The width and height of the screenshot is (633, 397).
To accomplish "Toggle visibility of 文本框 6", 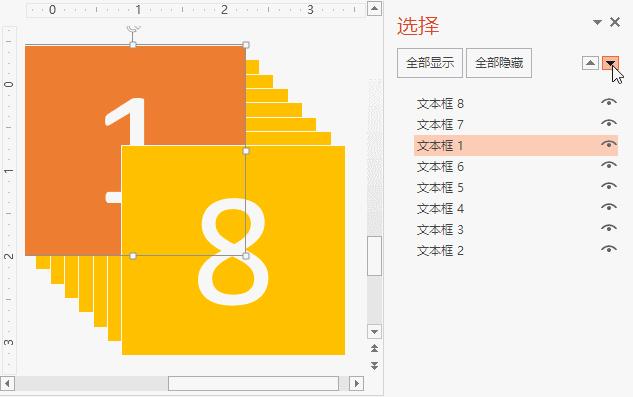I will (609, 165).
